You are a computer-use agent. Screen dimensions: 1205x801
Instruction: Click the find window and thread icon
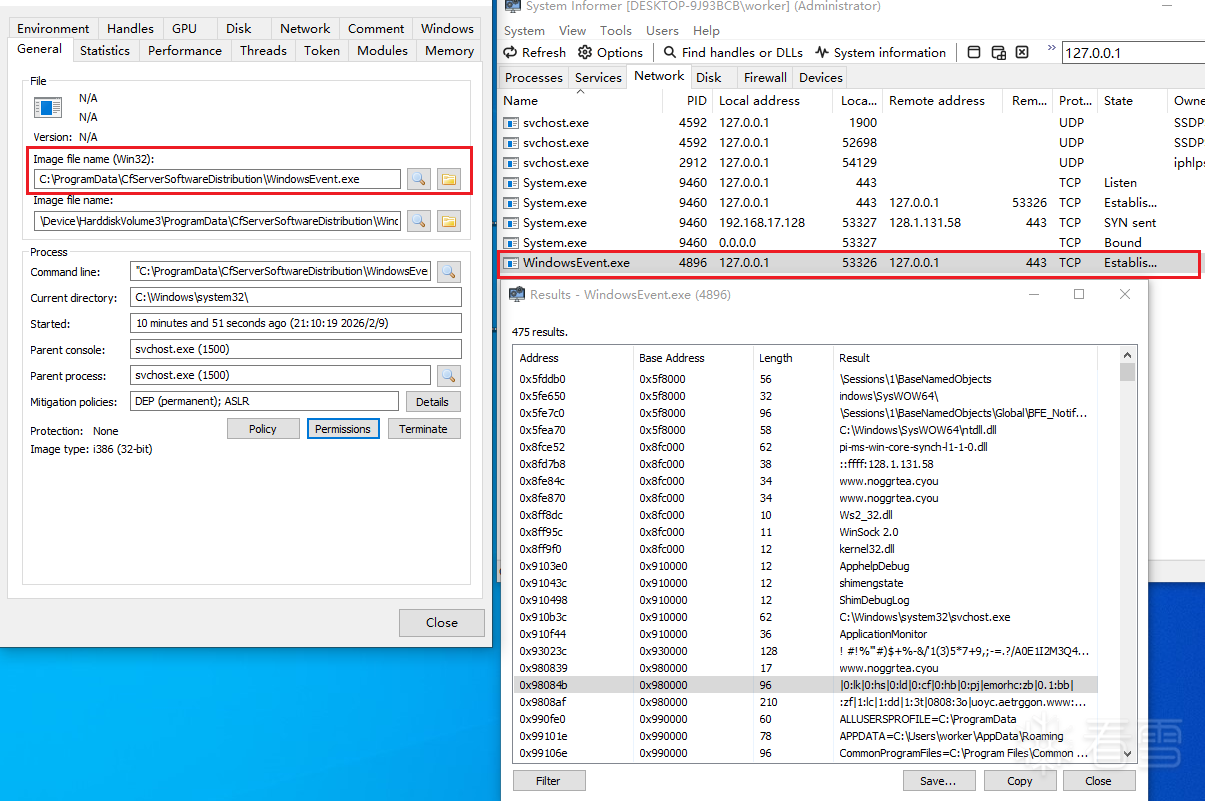coord(998,52)
